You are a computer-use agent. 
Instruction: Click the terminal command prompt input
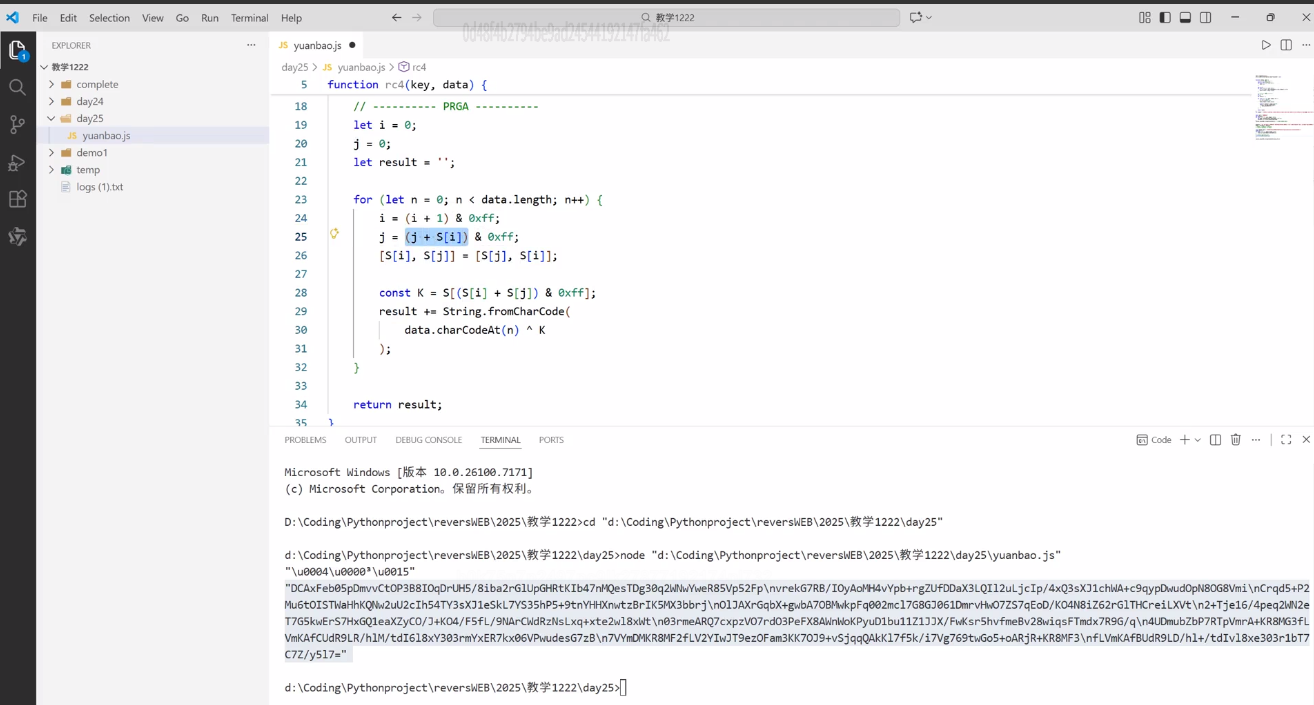coord(623,687)
